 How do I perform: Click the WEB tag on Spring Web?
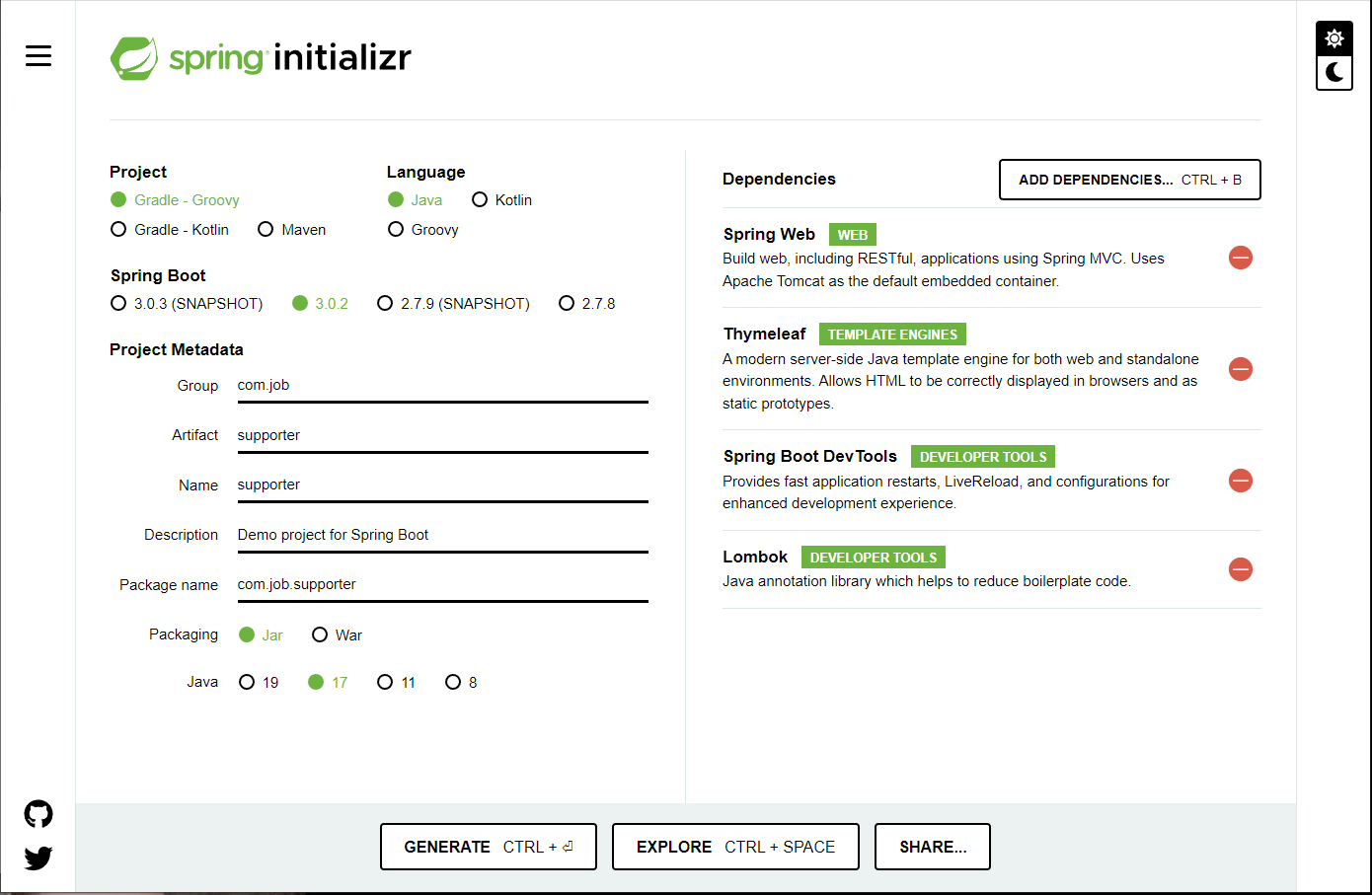853,235
